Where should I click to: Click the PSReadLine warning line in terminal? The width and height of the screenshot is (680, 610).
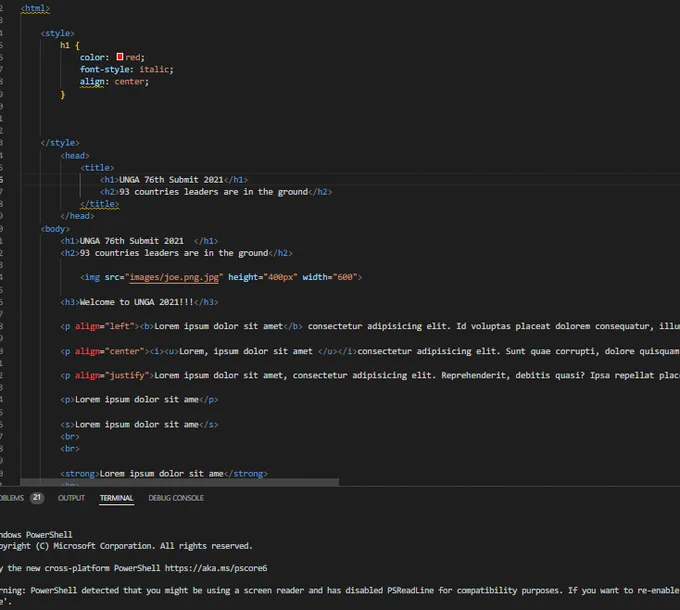coord(340,590)
